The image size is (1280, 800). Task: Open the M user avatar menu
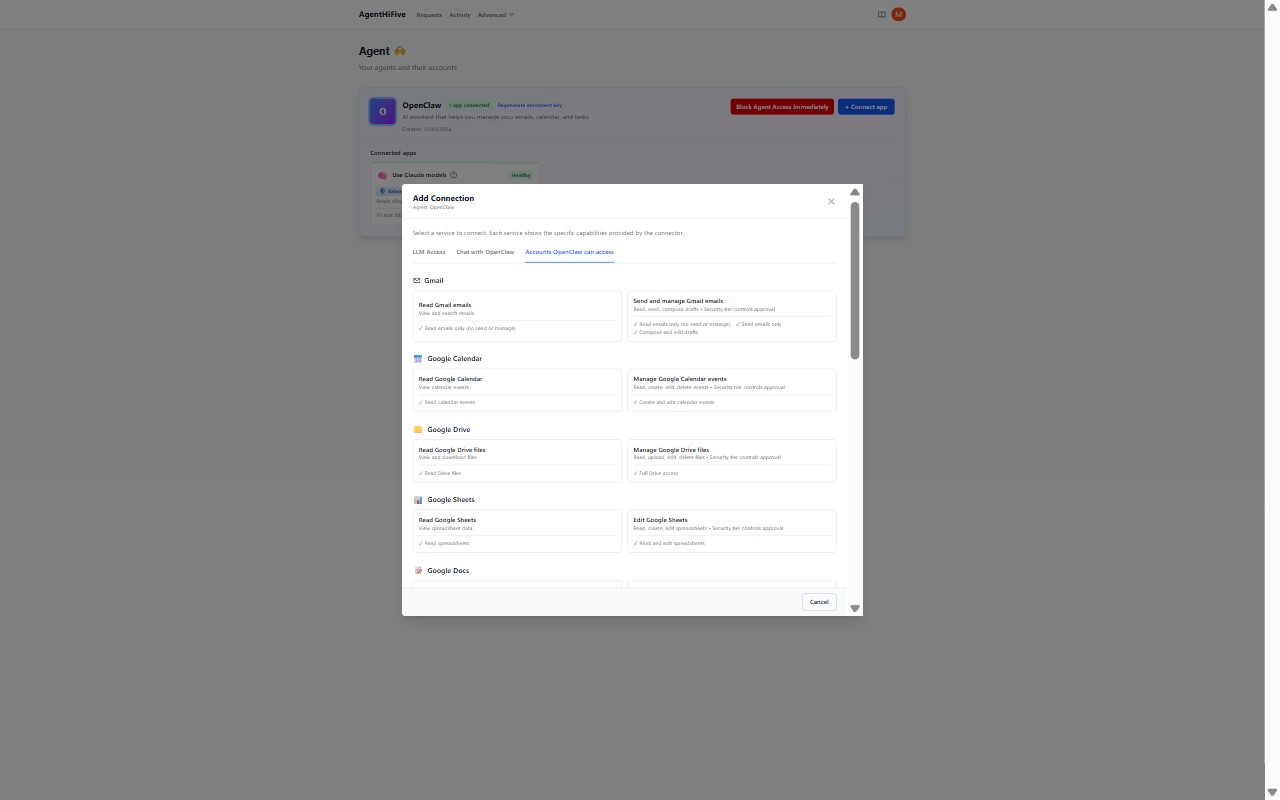898,14
